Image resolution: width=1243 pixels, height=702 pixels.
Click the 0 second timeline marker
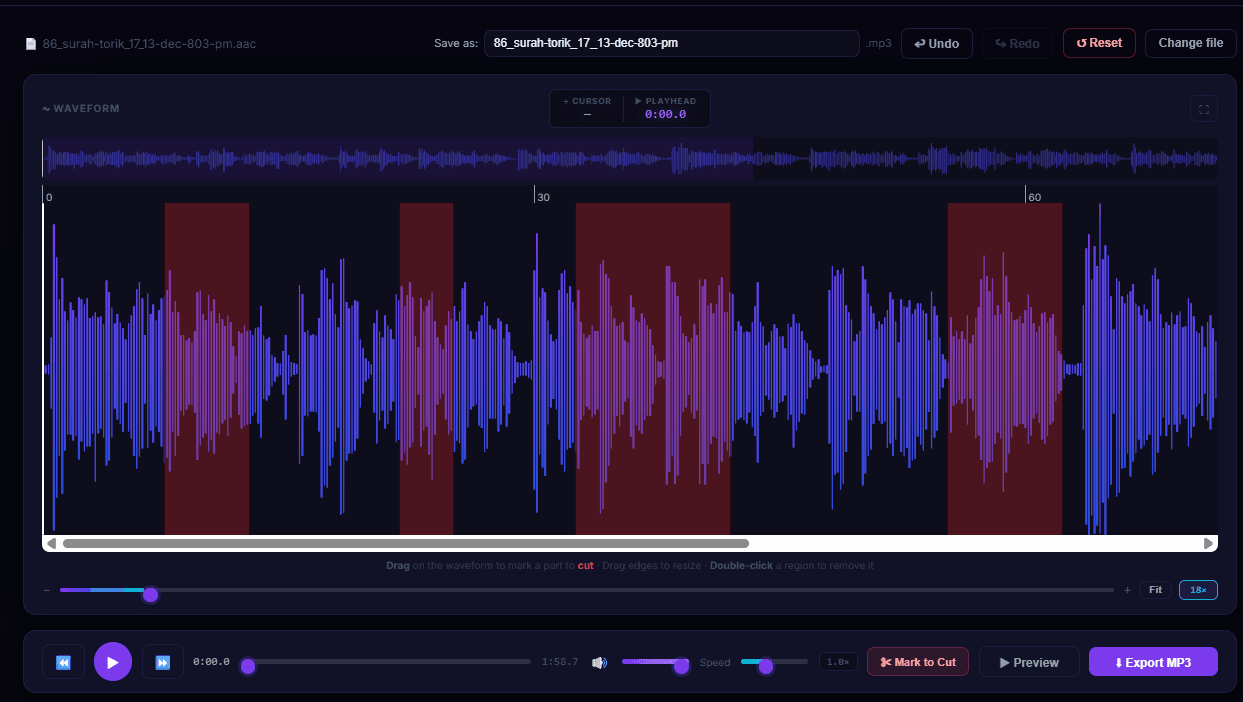(49, 197)
